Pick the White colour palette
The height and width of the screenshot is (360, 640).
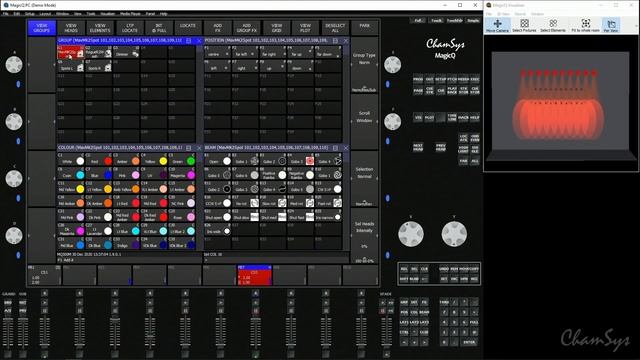click(71, 161)
